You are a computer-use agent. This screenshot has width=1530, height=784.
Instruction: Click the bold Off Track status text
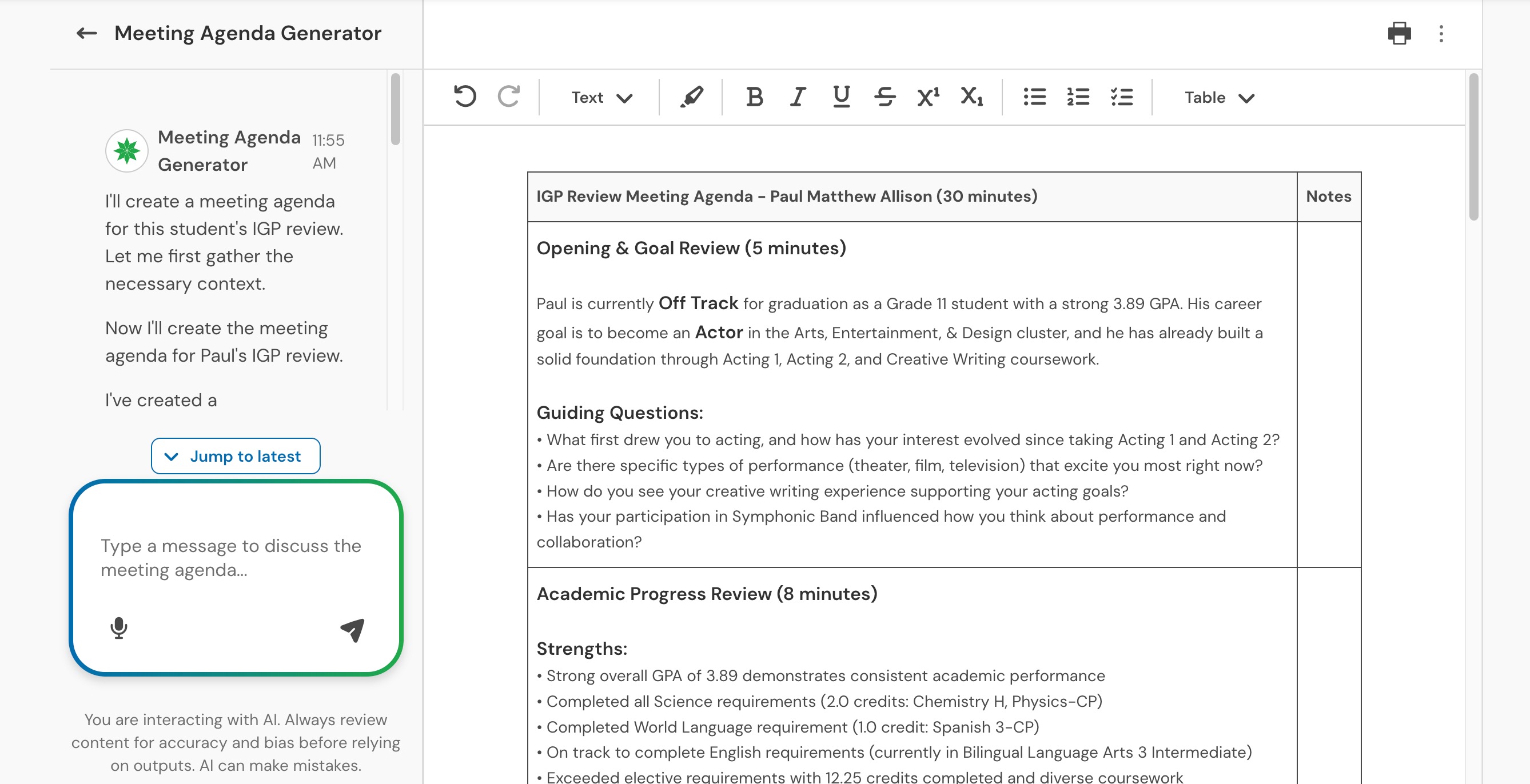[x=698, y=303]
